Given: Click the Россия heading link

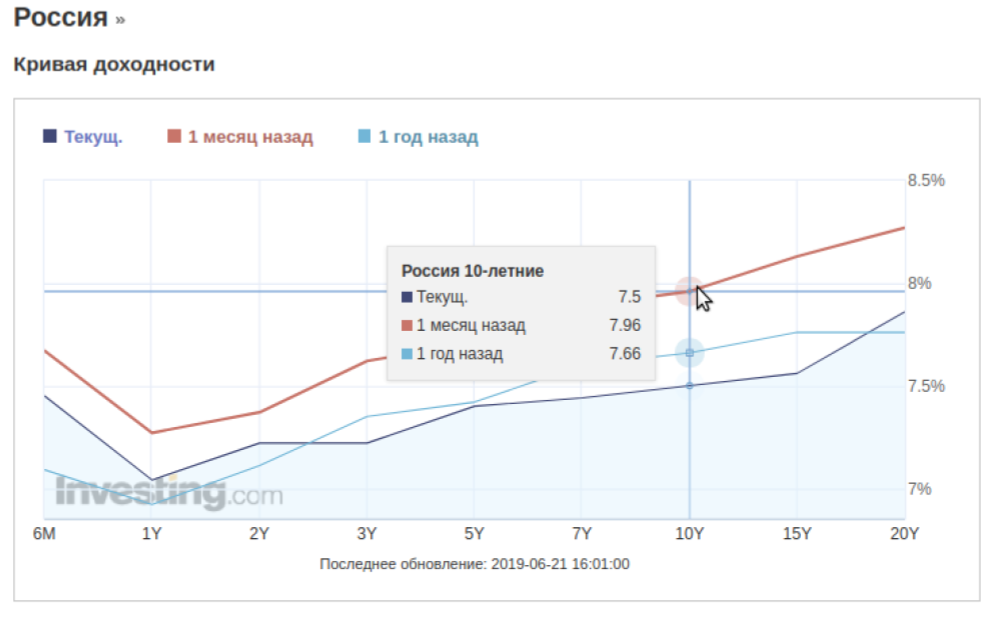Looking at the screenshot, I should pos(60,17).
